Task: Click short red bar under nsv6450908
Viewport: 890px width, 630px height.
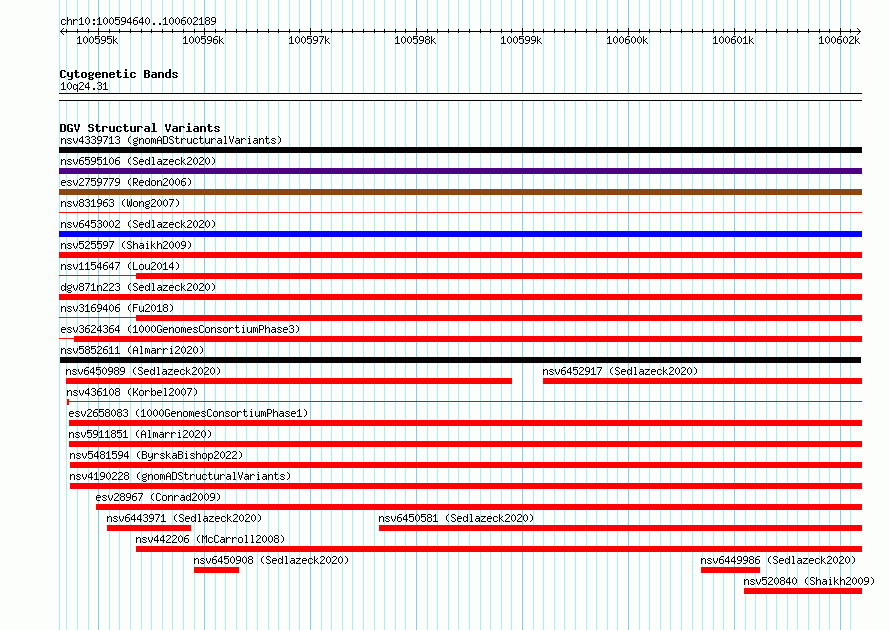Action: (x=216, y=570)
